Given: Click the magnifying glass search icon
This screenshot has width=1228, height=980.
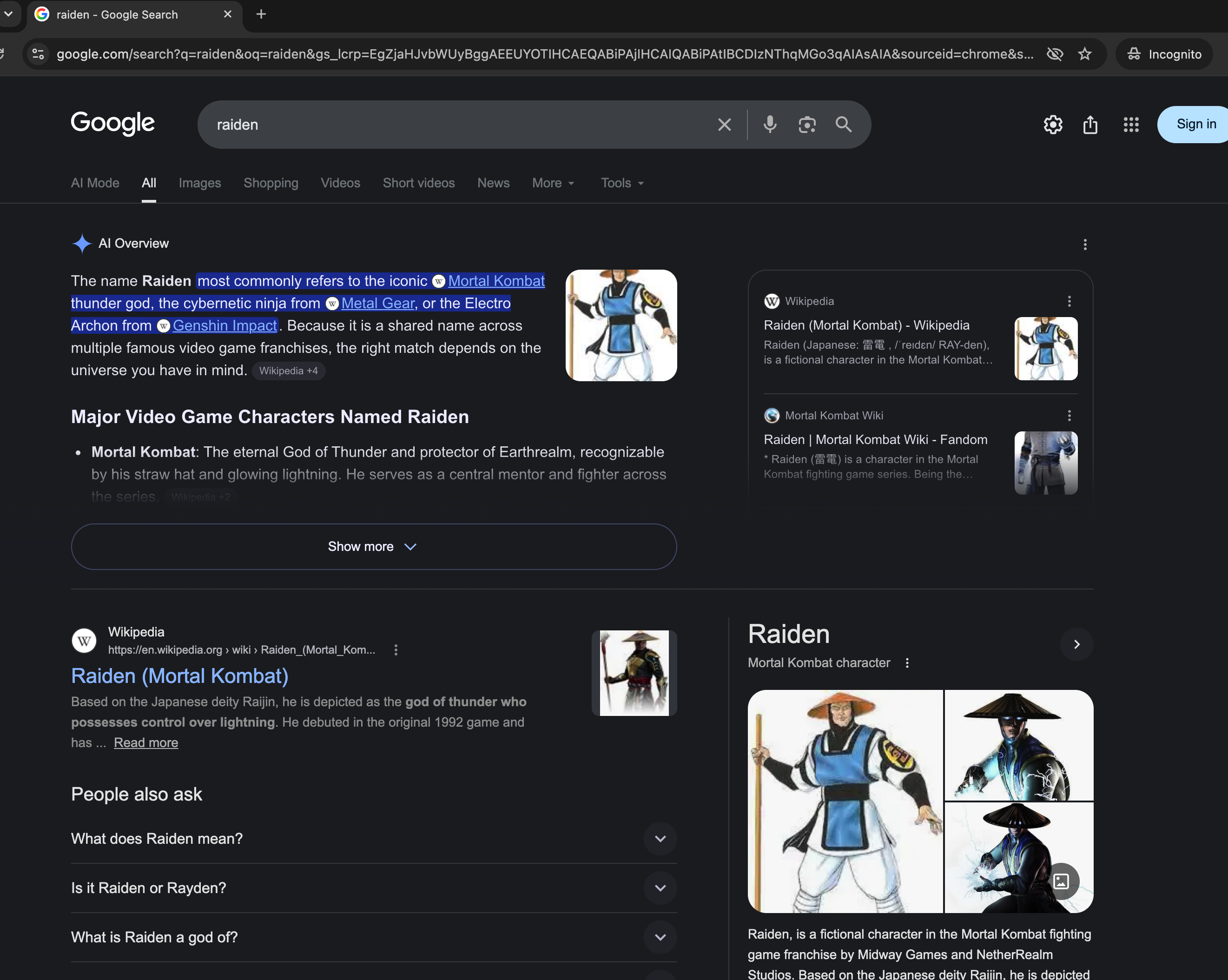Looking at the screenshot, I should pyautogui.click(x=844, y=124).
